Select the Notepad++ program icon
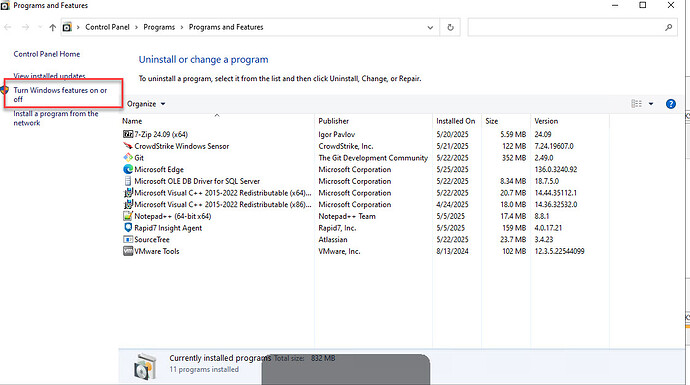Image resolution: width=690 pixels, height=385 pixels. click(x=128, y=216)
